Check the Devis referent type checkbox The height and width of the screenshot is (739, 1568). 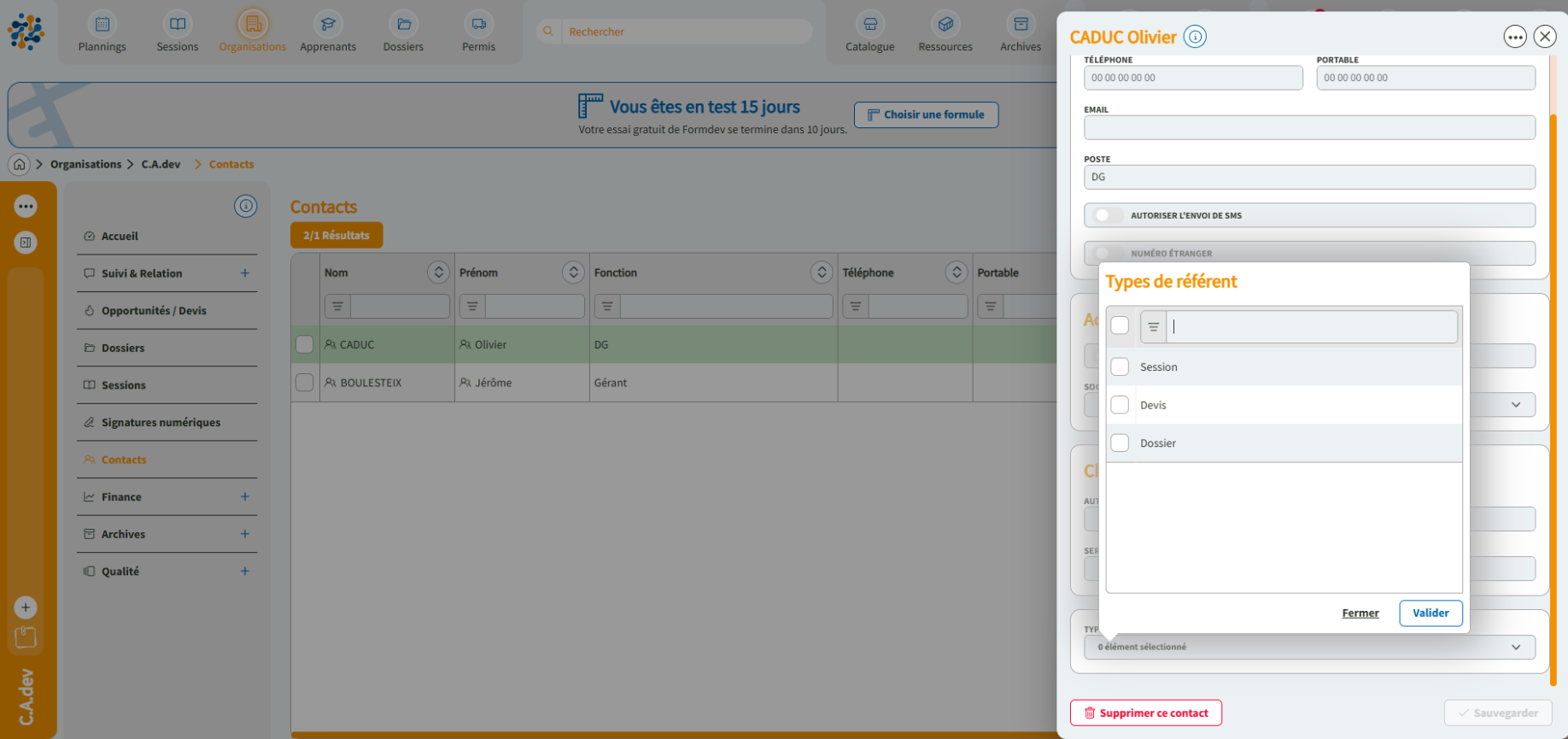coord(1120,405)
